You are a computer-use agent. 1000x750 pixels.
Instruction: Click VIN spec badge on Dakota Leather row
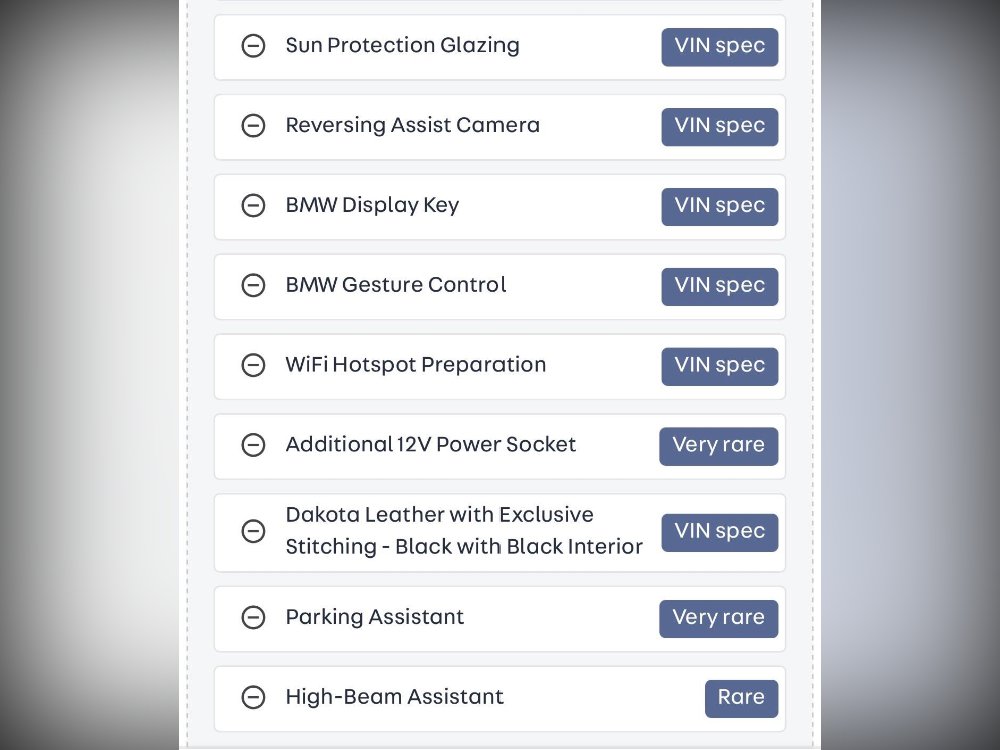(719, 533)
